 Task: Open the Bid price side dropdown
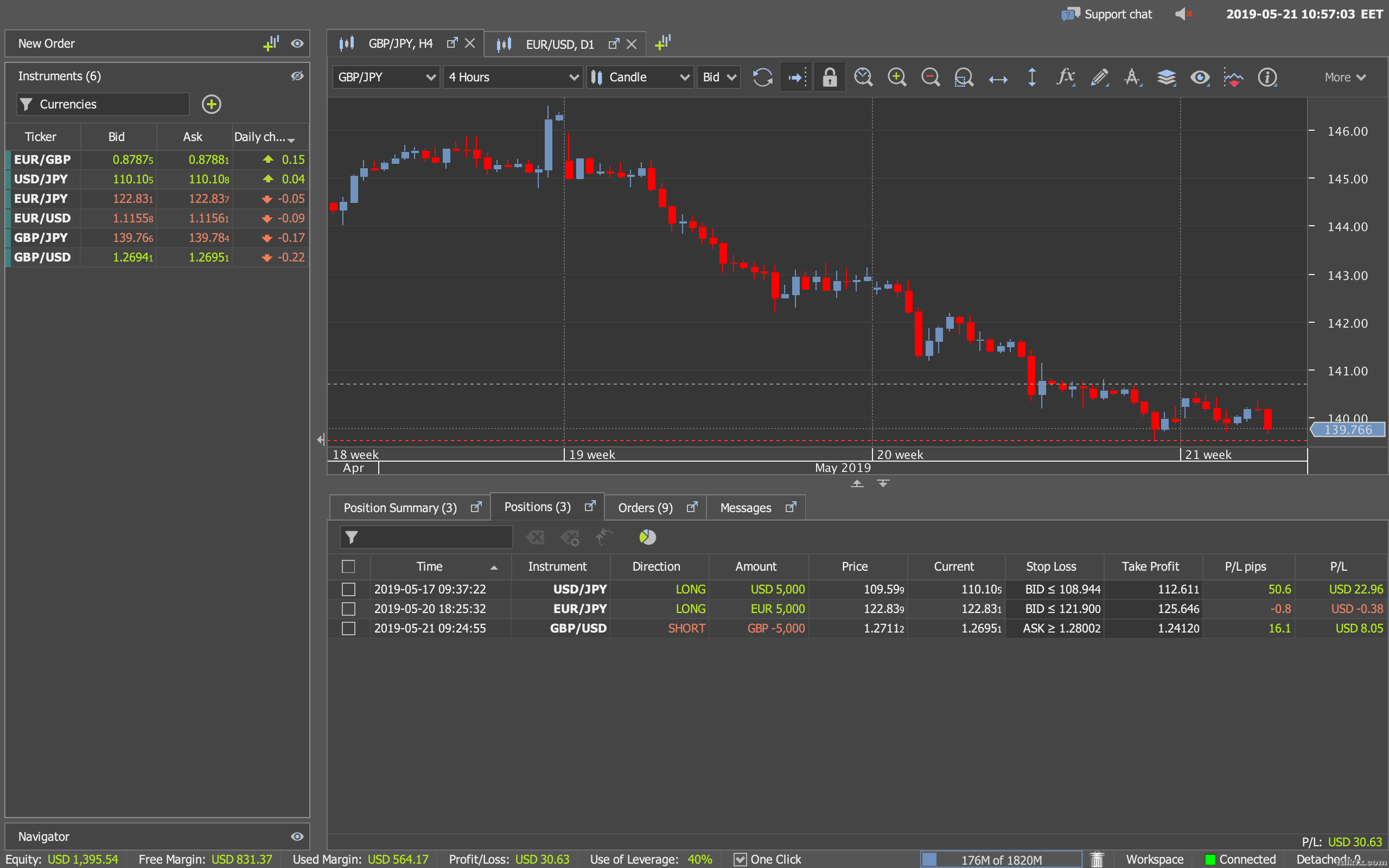coord(718,77)
